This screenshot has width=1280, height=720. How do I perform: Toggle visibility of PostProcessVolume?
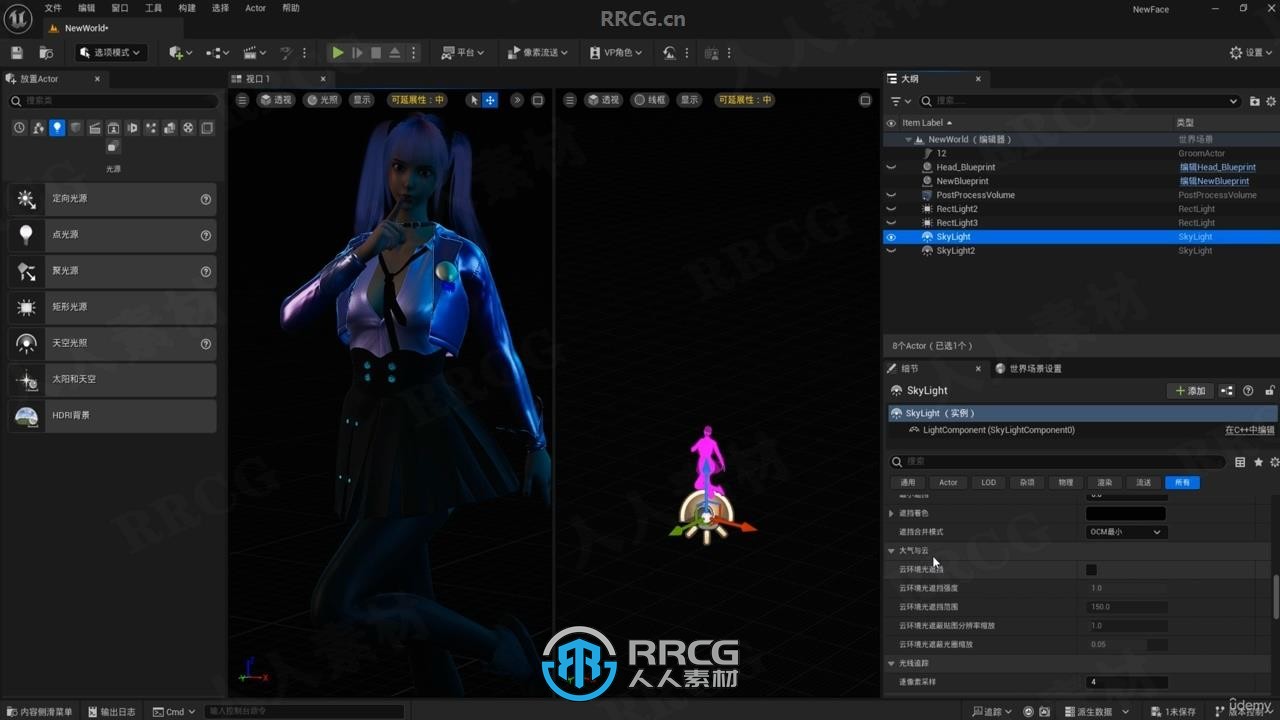[x=891, y=195]
